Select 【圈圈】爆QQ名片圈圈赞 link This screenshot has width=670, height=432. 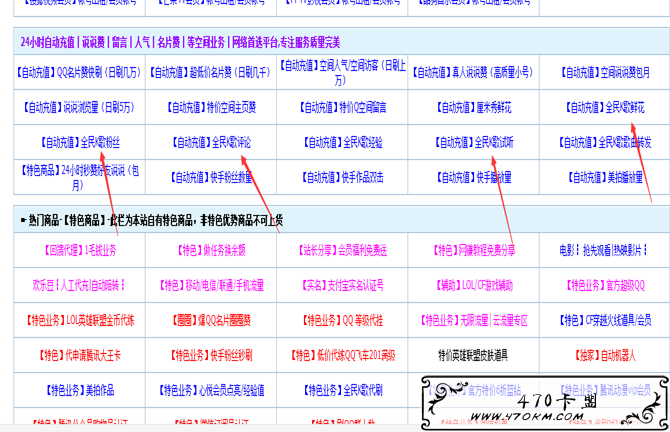(211, 320)
